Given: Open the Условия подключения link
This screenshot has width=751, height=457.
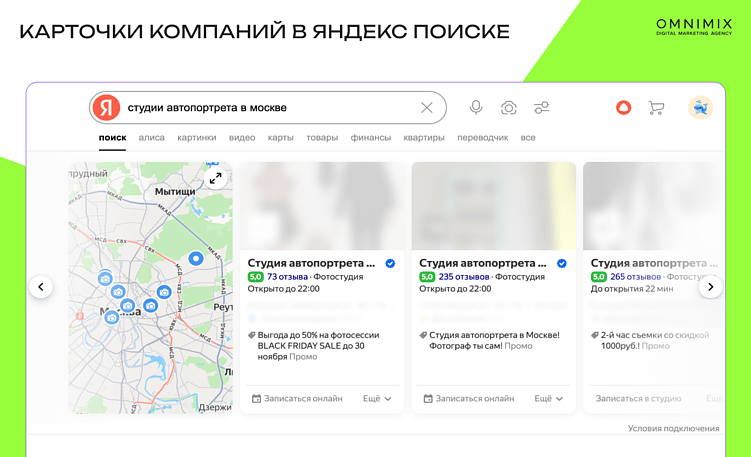Looking at the screenshot, I should coord(673,428).
